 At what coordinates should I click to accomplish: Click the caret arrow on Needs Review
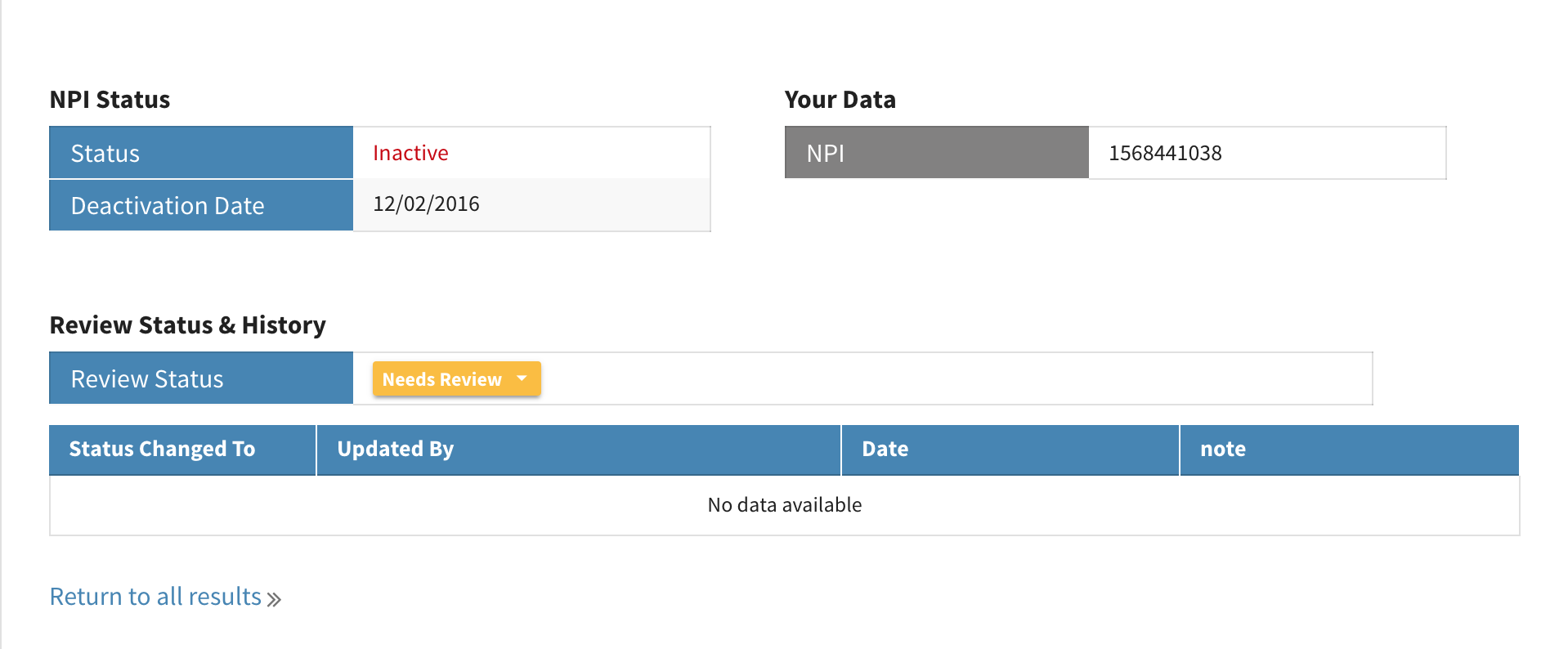(522, 378)
